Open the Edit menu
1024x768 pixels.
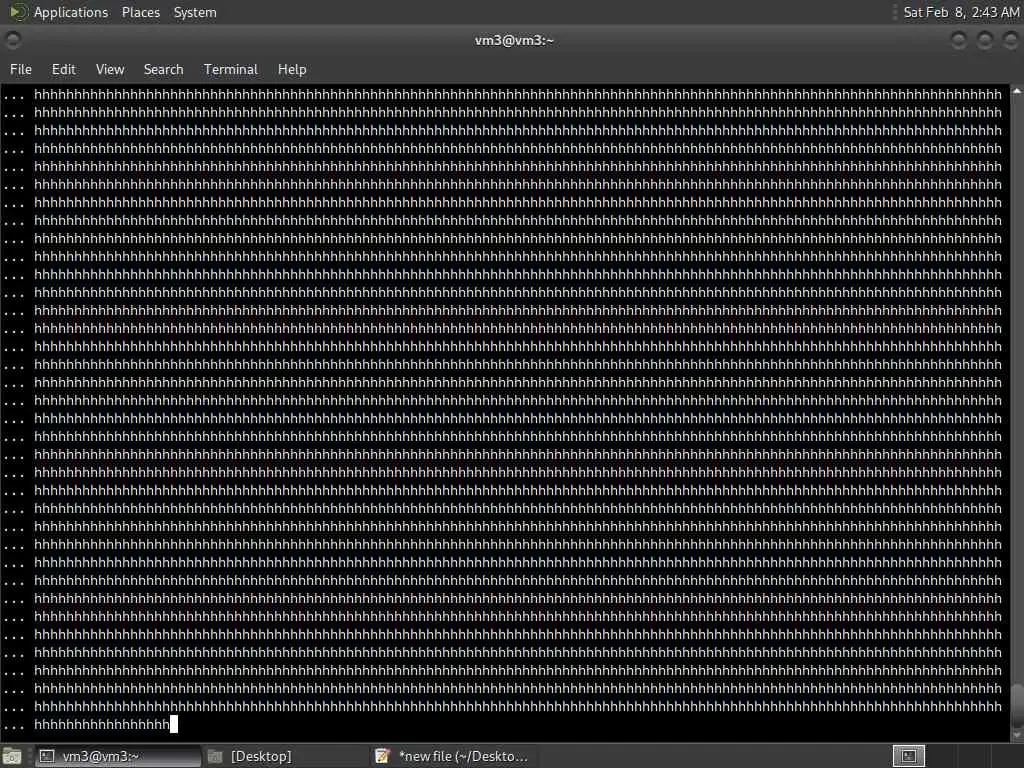(63, 69)
